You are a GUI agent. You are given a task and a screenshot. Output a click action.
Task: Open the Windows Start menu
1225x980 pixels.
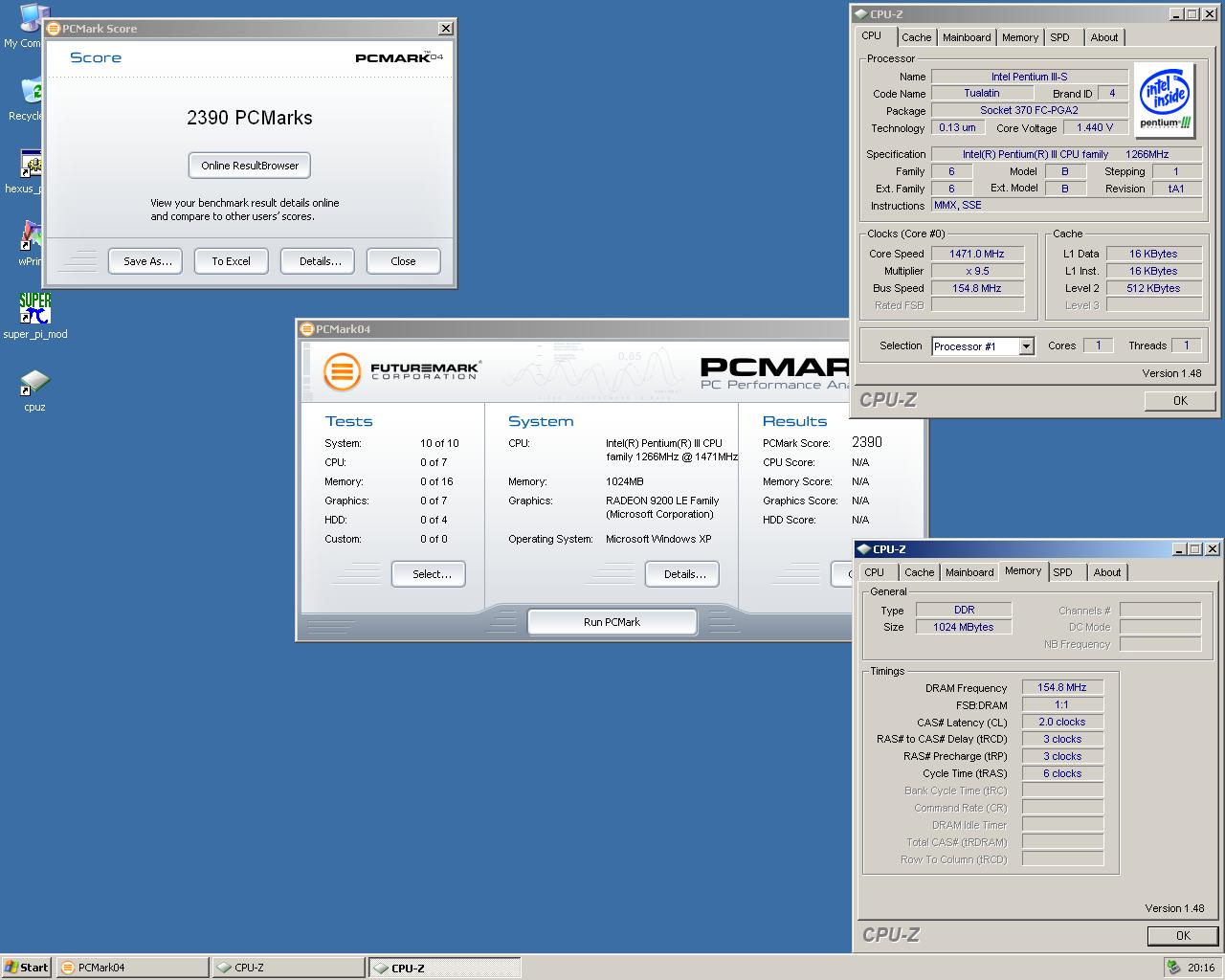point(27,968)
